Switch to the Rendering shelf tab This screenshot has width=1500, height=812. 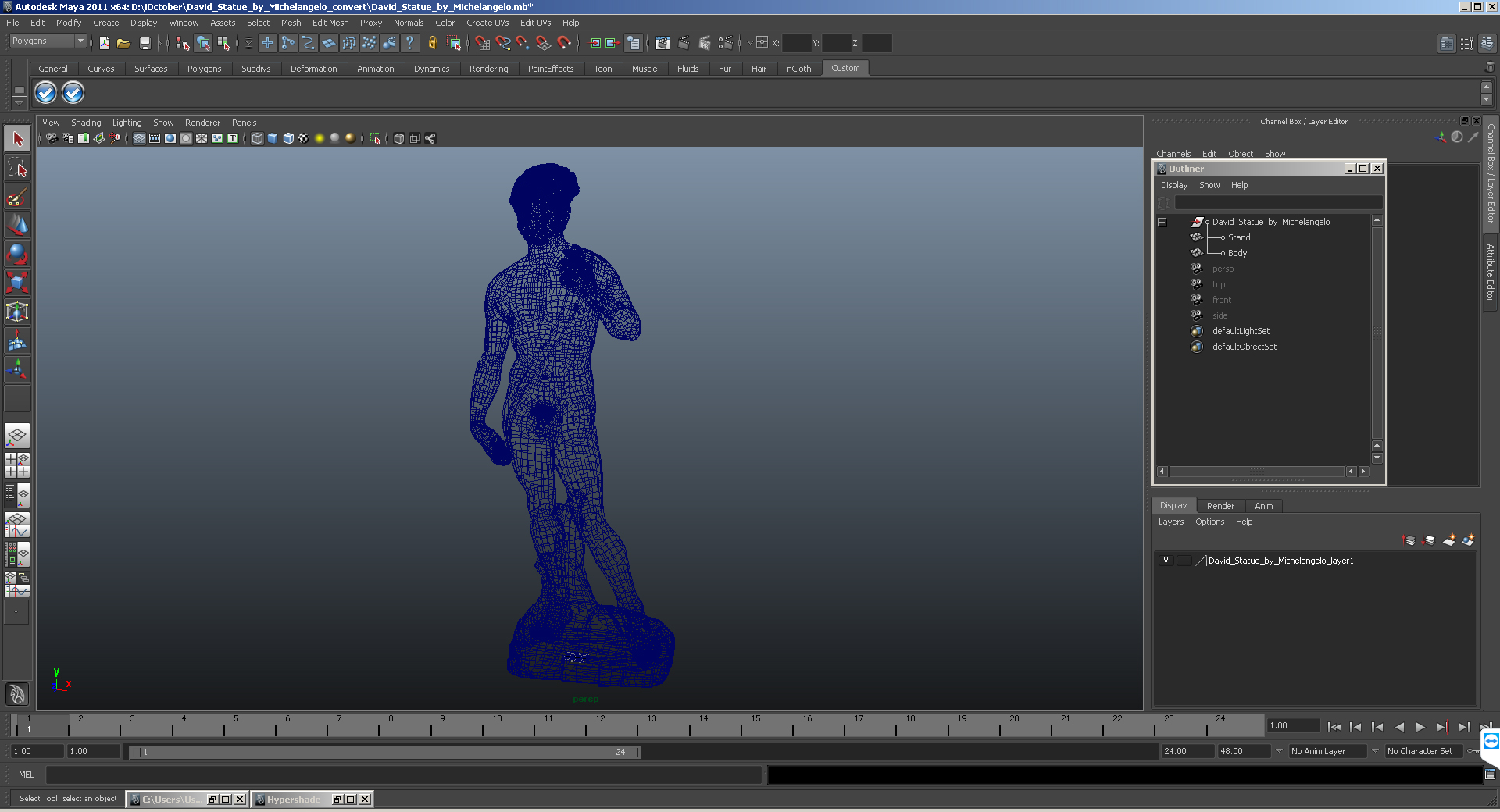coord(489,69)
